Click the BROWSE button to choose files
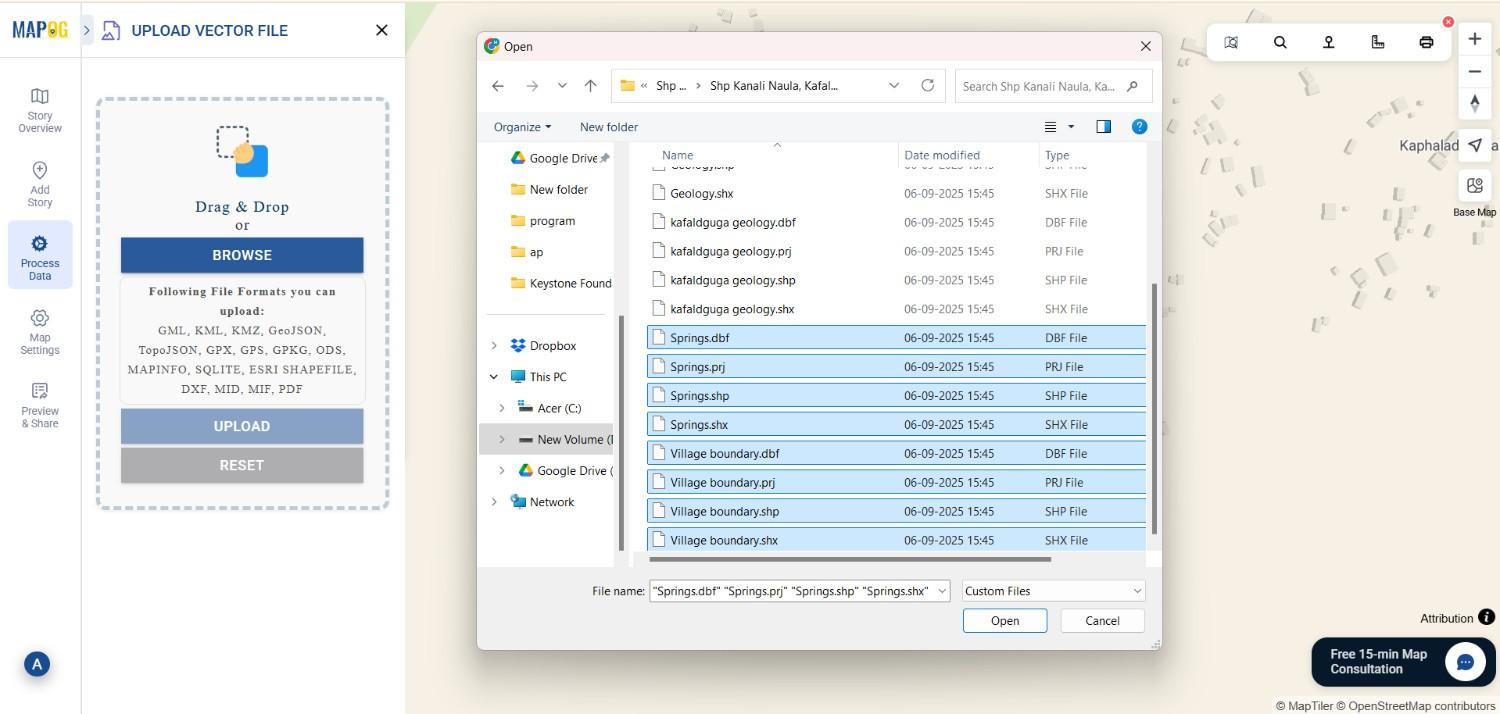1500x714 pixels. point(241,255)
